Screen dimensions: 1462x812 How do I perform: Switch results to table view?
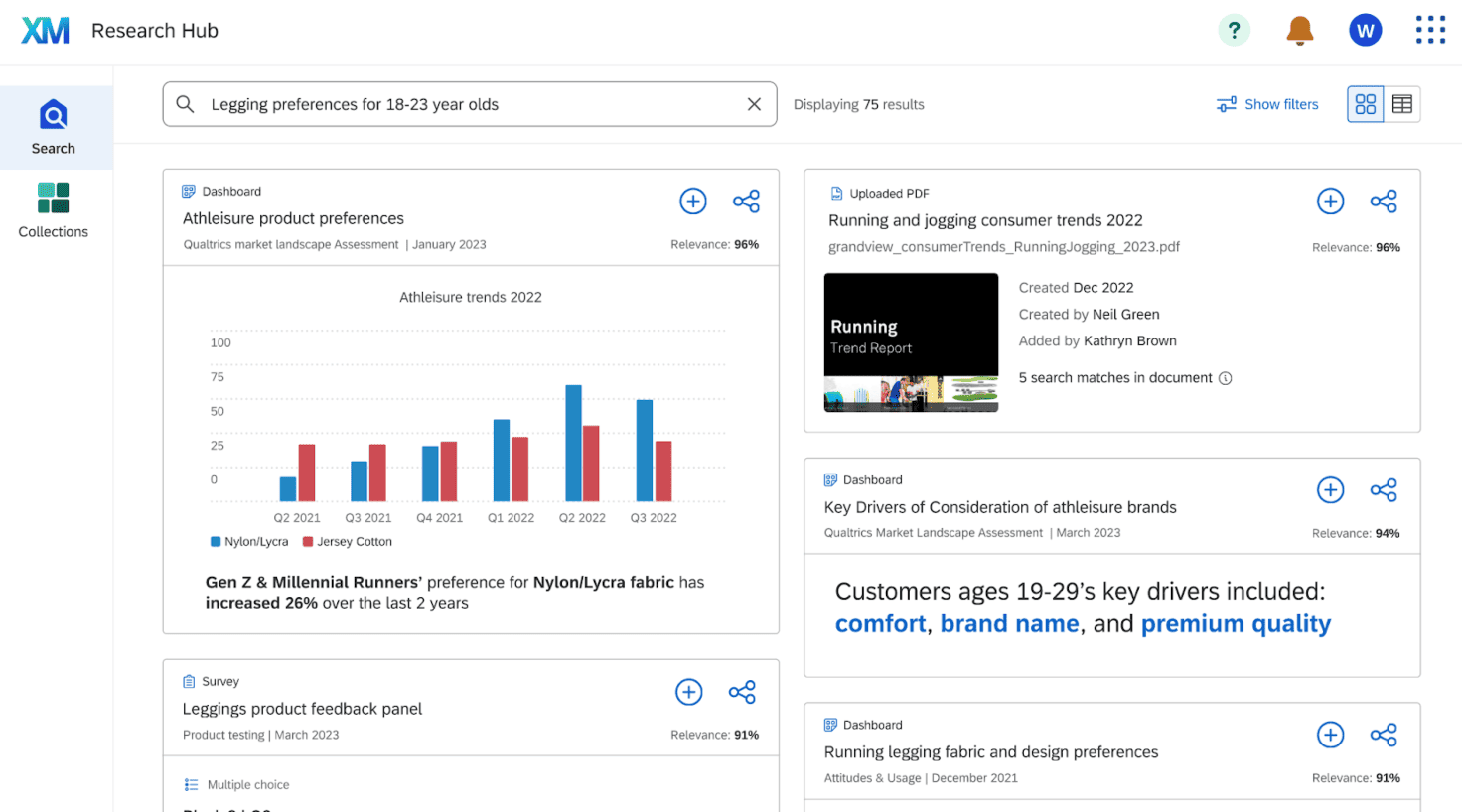pyautogui.click(x=1402, y=103)
